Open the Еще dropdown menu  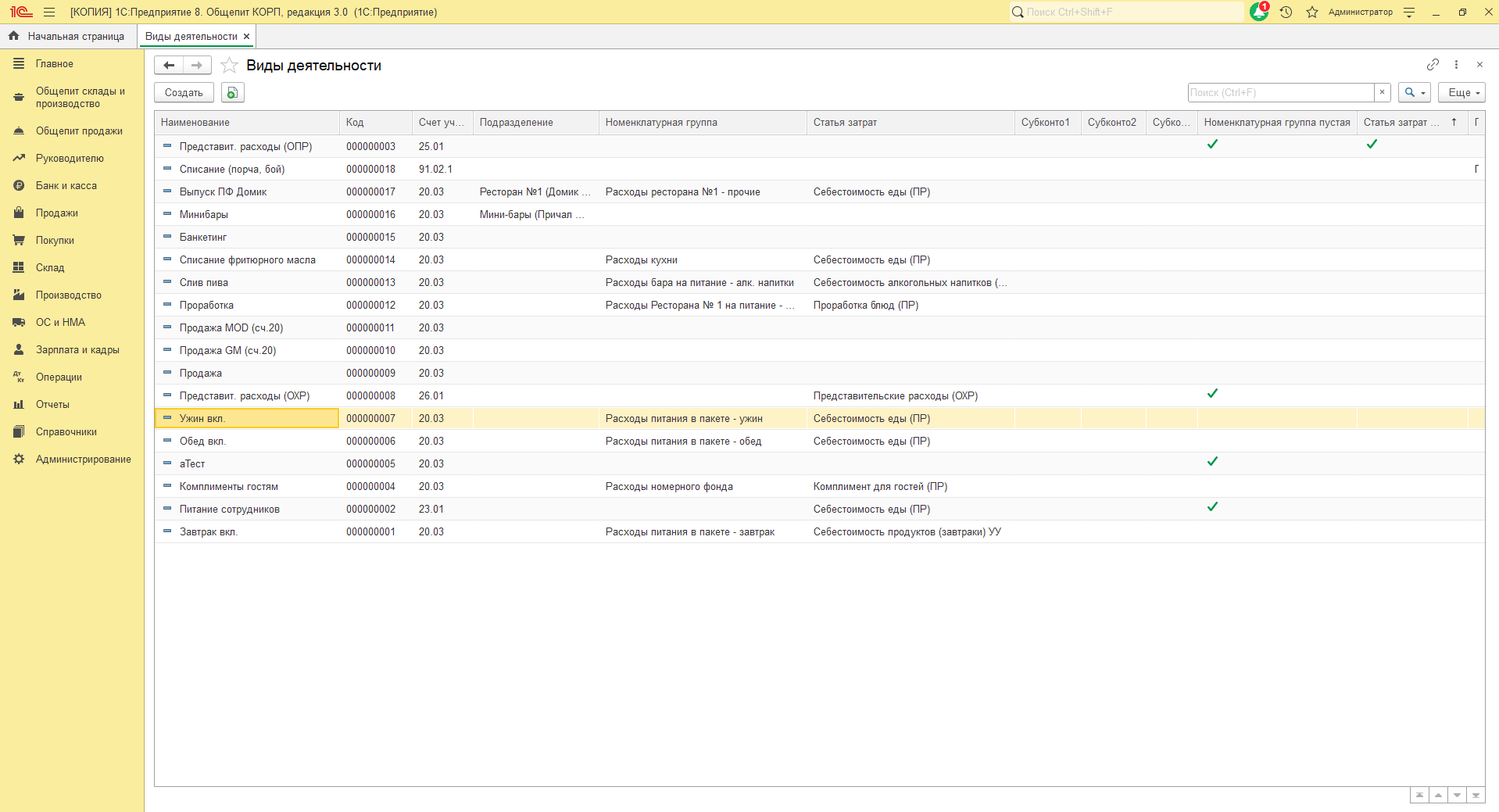[1461, 92]
